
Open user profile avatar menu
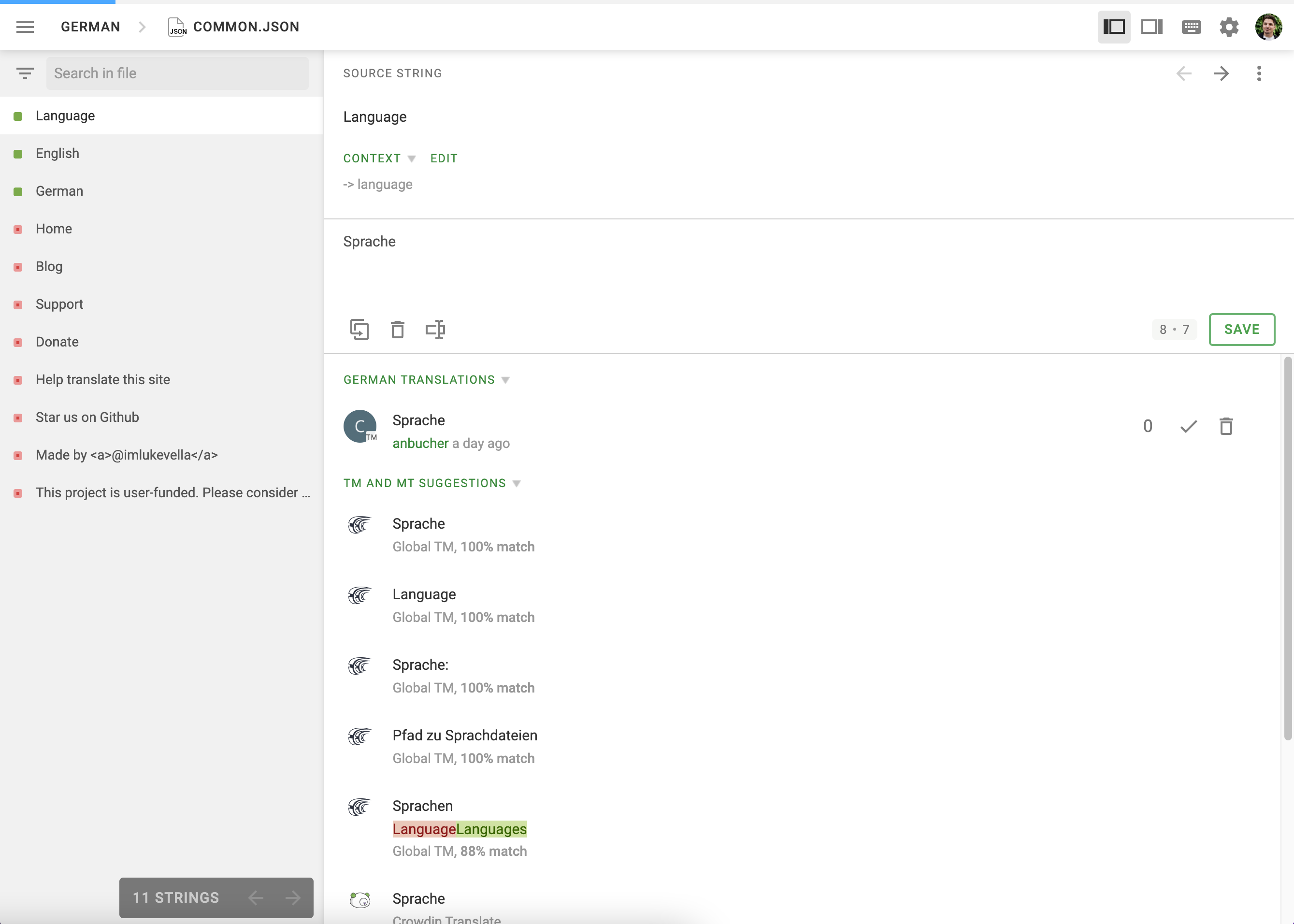coord(1268,27)
